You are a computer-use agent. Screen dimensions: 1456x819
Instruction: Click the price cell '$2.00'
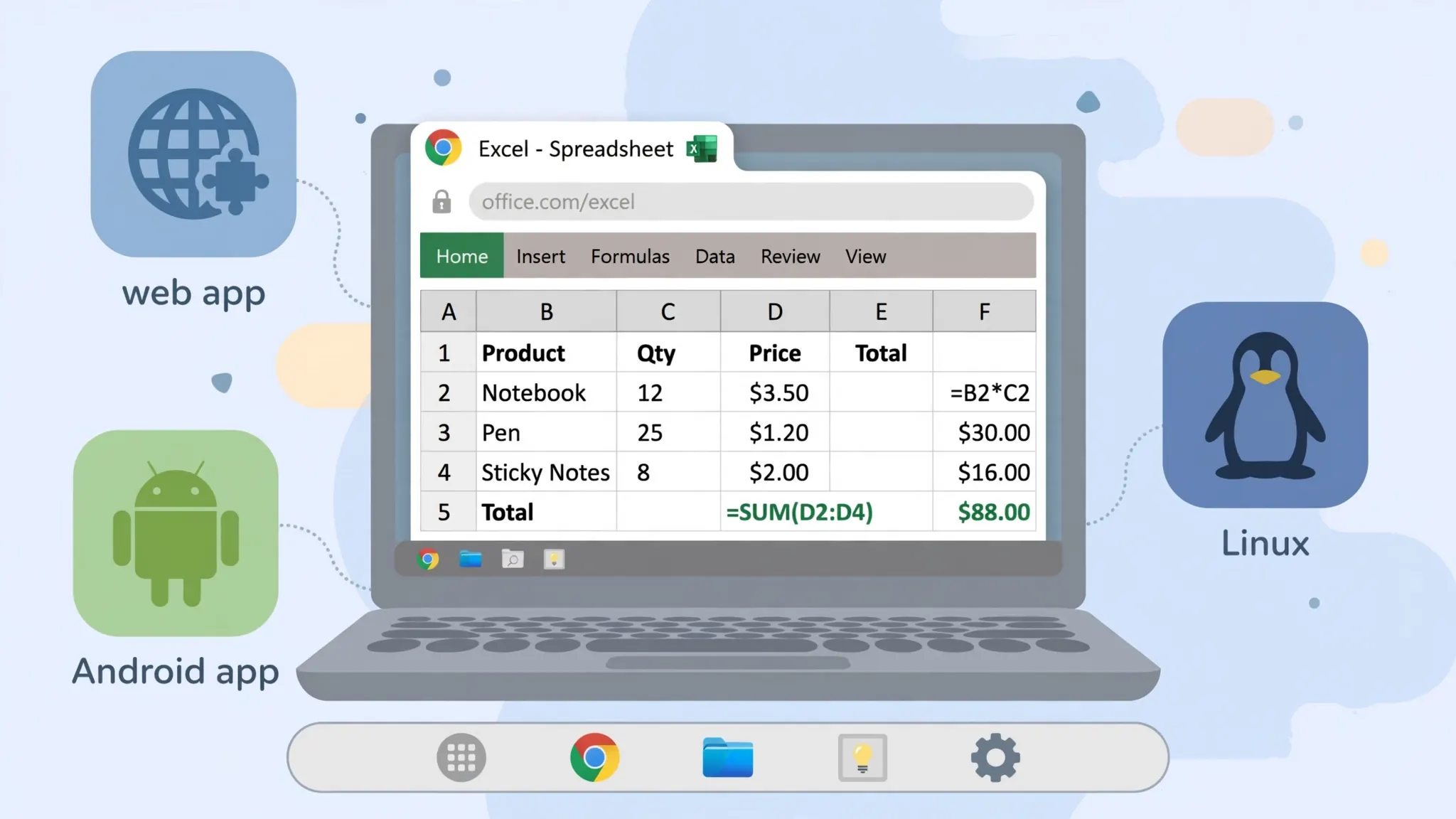(775, 472)
